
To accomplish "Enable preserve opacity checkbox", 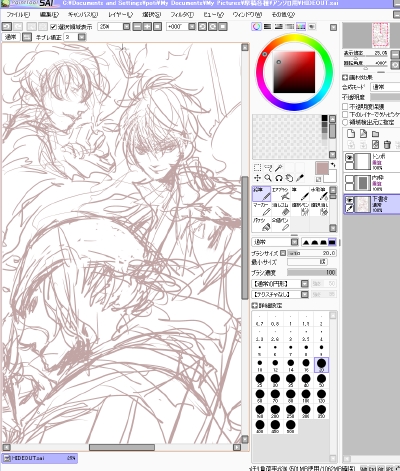I will 346,107.
